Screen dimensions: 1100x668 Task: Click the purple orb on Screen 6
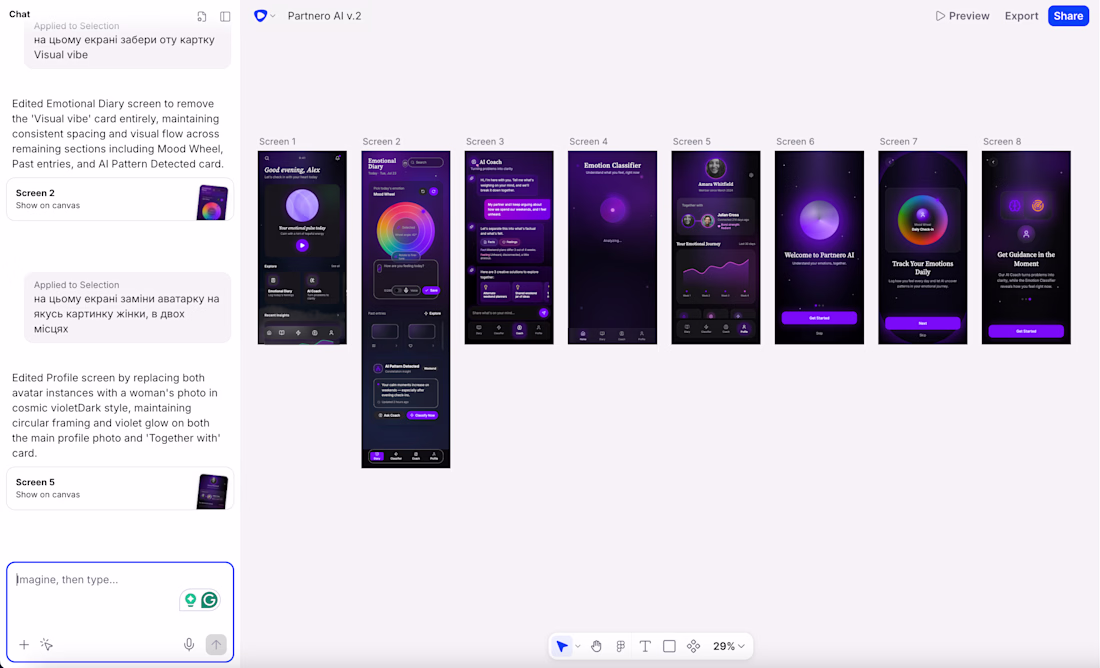point(819,220)
